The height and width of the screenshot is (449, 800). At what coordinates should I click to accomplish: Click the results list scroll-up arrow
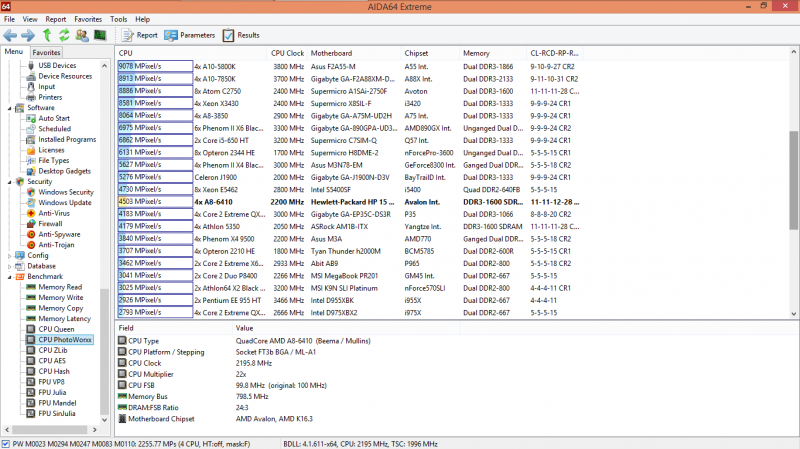pyautogui.click(x=794, y=52)
